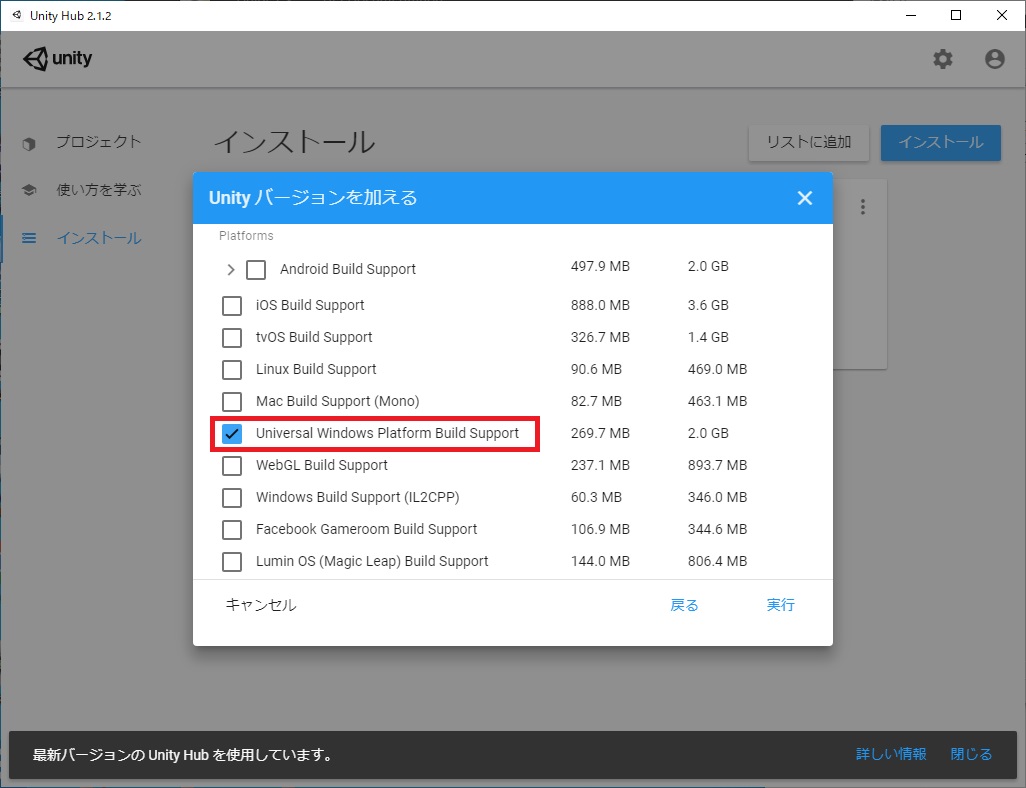Screen dimensions: 1026x788
Task: Enable Linux Build Support
Action: pyautogui.click(x=232, y=369)
